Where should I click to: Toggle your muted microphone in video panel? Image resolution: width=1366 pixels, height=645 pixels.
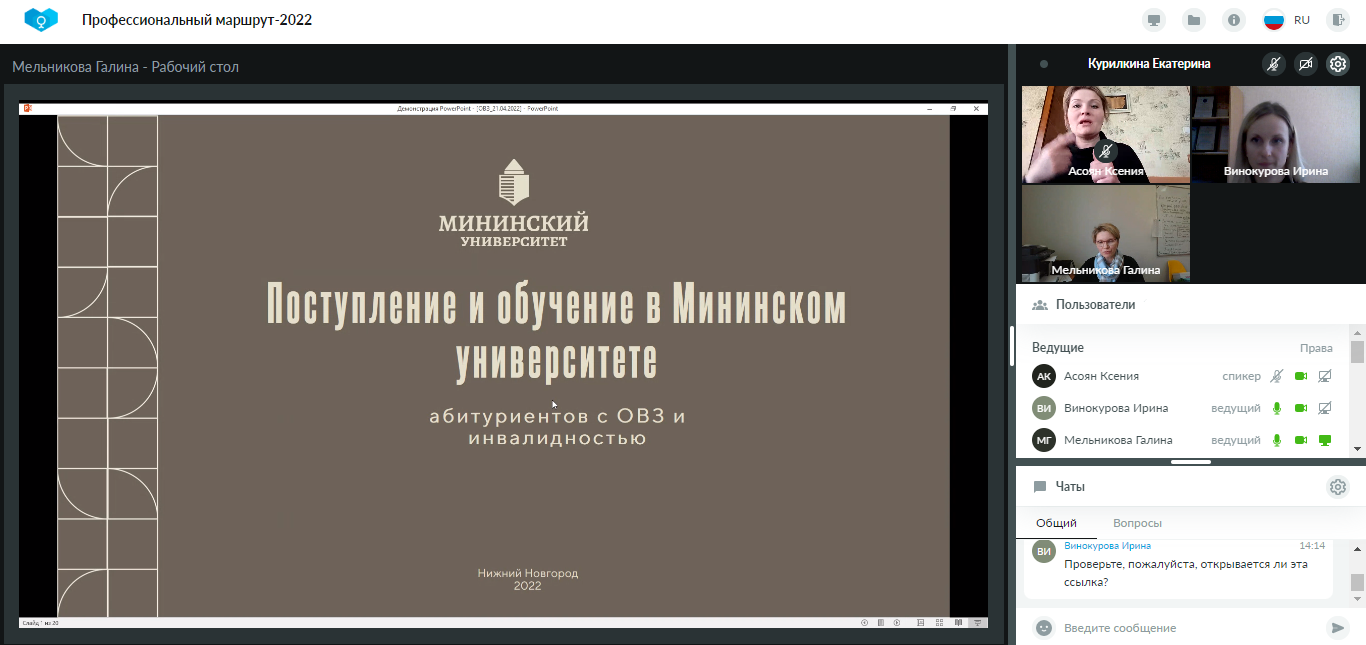(x=1273, y=64)
